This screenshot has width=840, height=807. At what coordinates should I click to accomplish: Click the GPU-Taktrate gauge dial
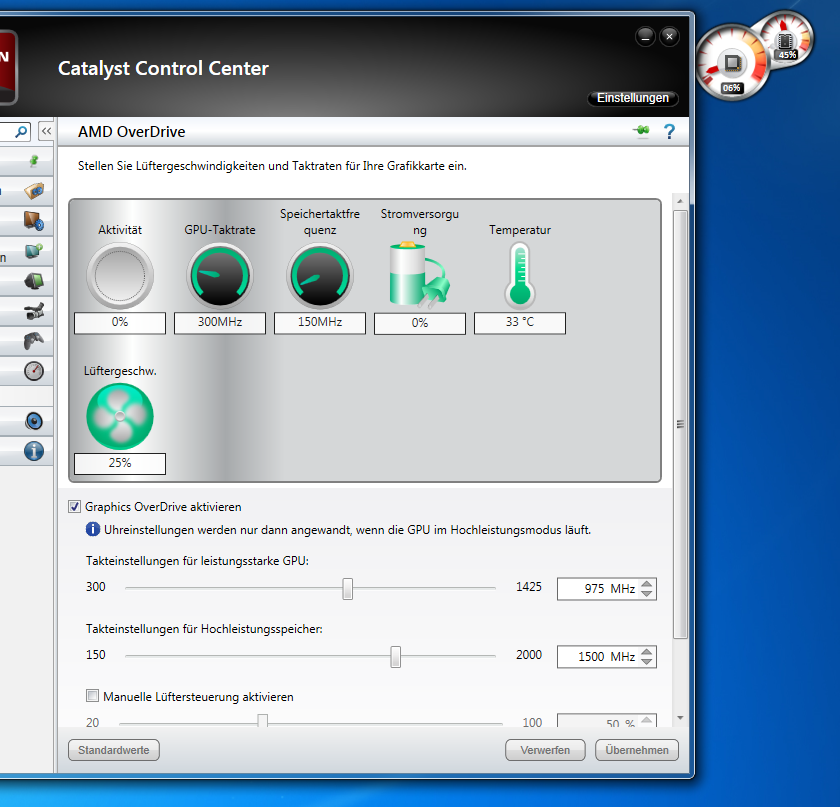[220, 276]
